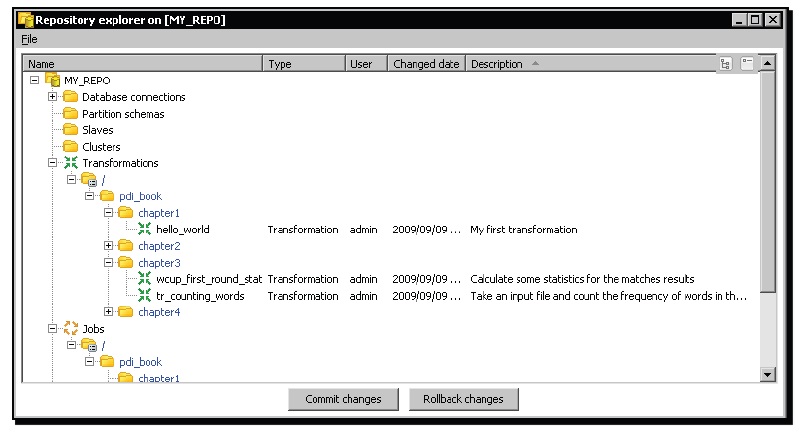803x433 pixels.
Task: Close the Repository explorer window
Action: pos(772,20)
